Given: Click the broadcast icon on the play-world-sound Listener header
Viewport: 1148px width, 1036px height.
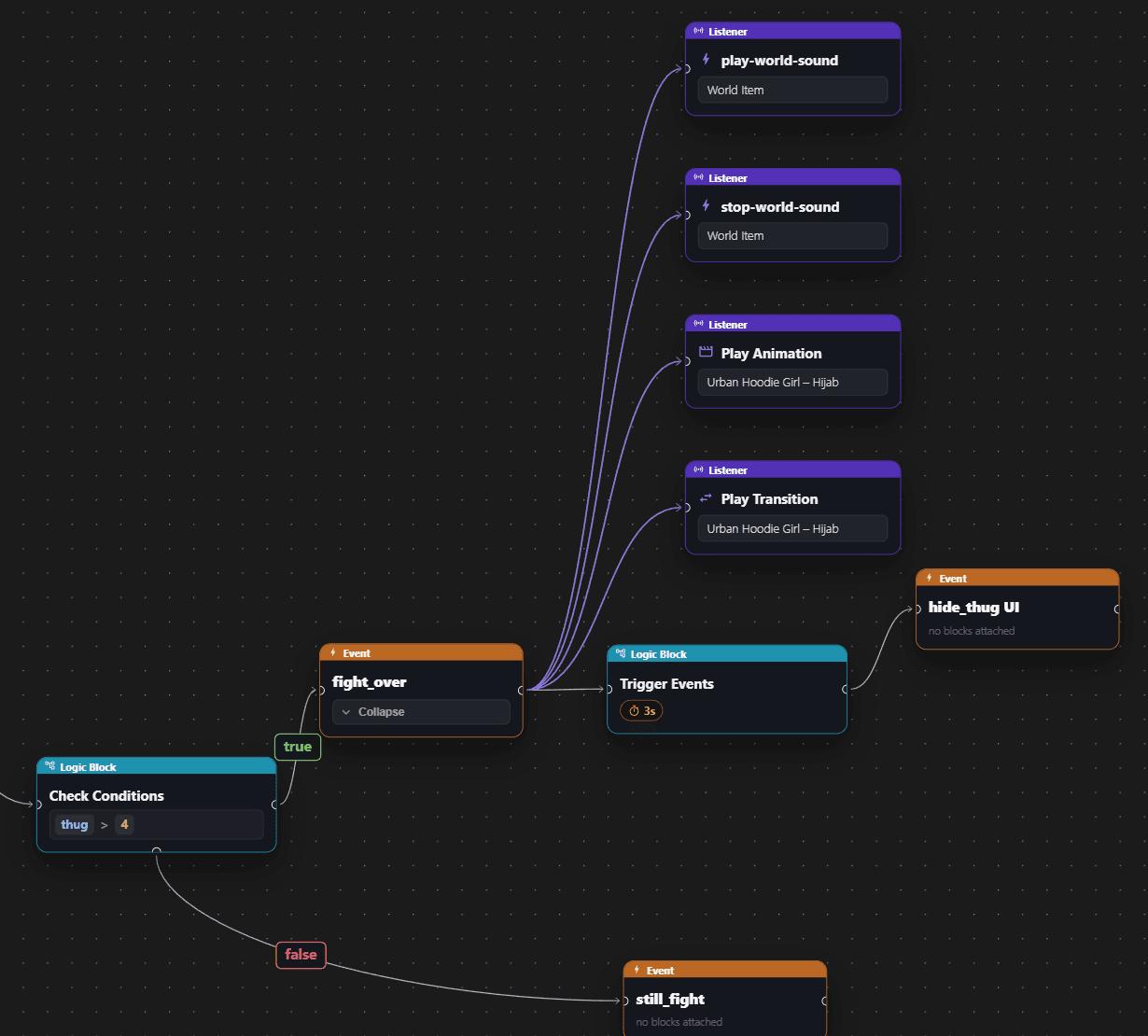Looking at the screenshot, I should point(698,31).
